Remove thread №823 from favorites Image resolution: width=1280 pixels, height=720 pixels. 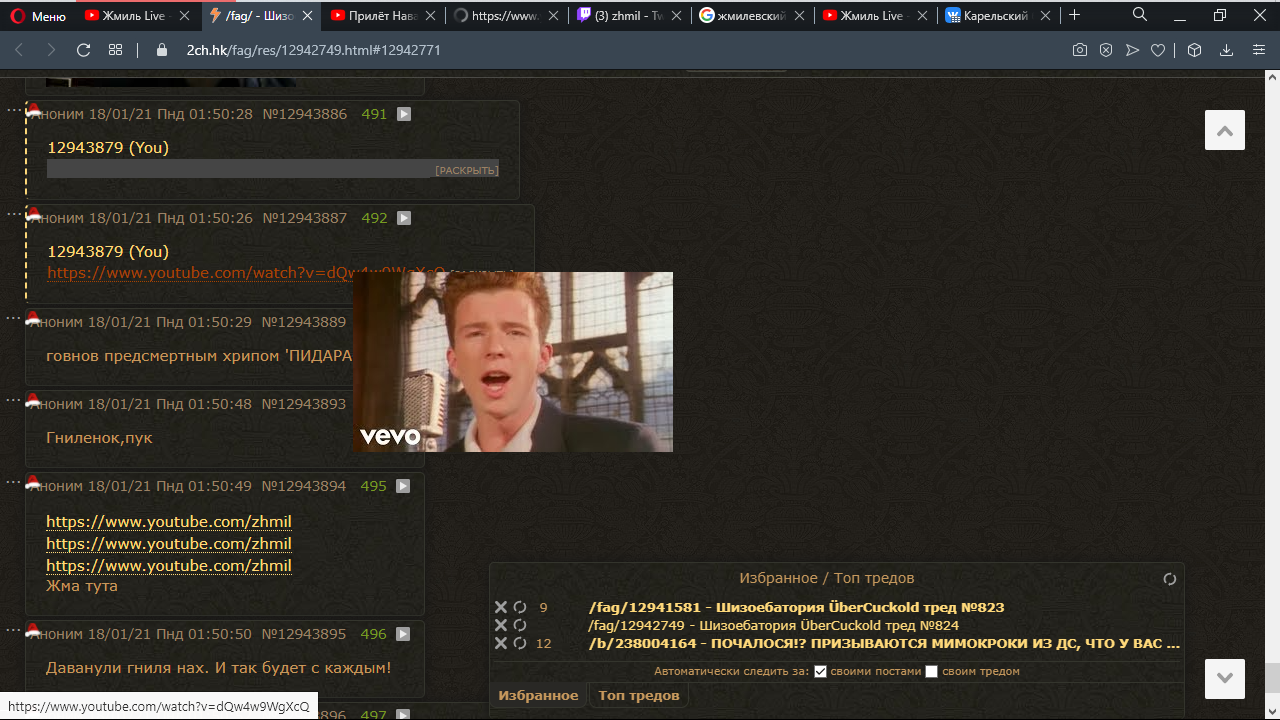click(x=501, y=607)
